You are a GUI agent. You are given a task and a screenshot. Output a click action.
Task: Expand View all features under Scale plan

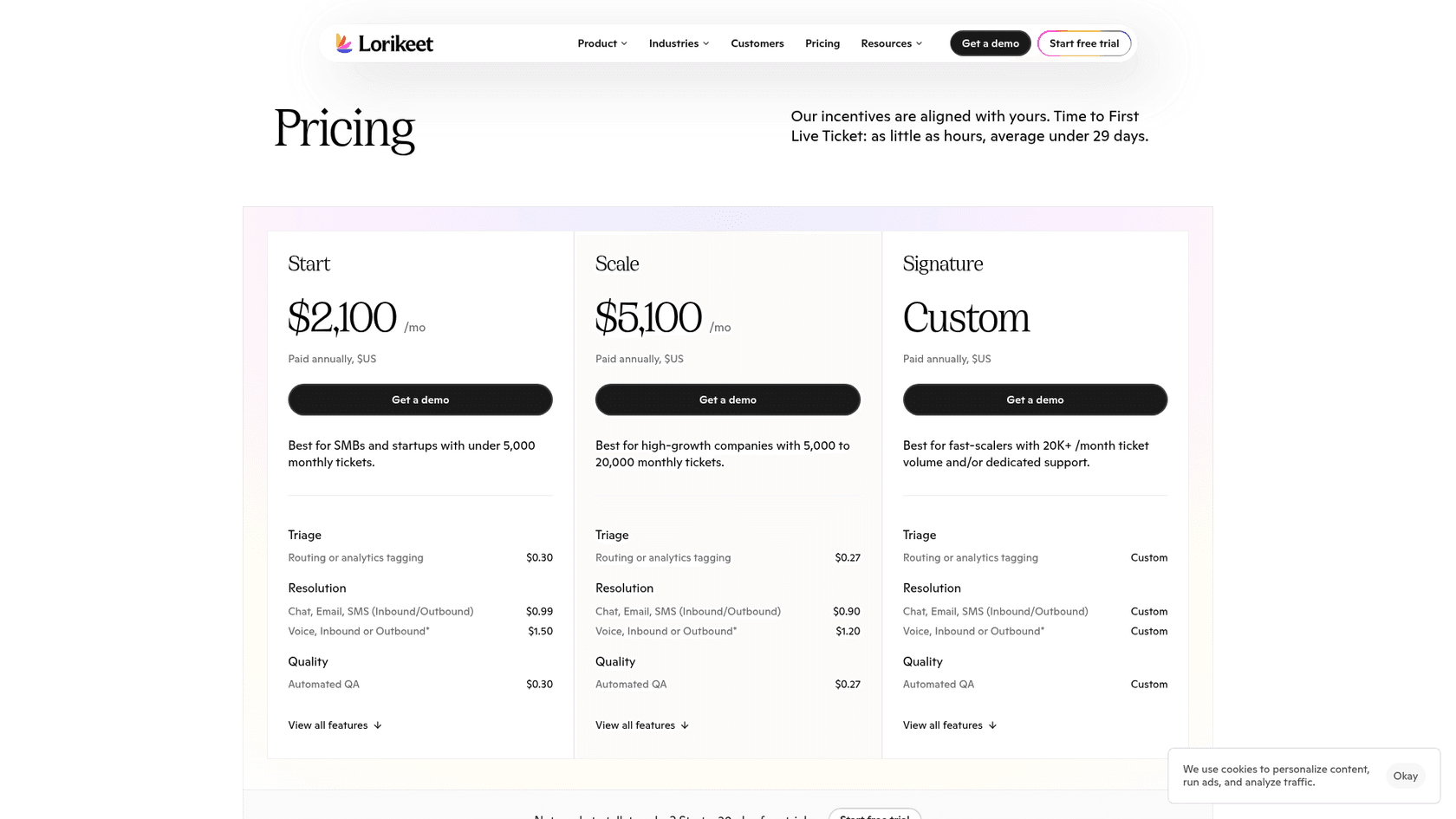tap(642, 725)
